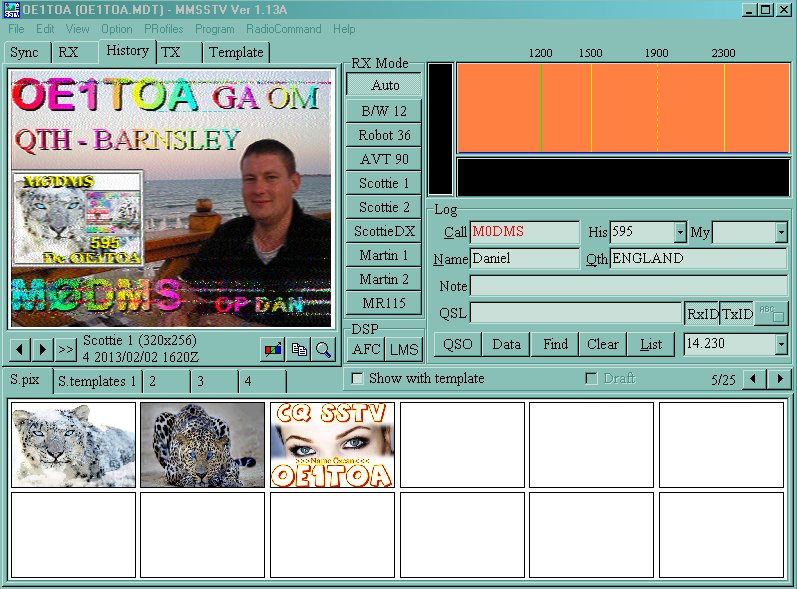The height and width of the screenshot is (589, 797).
Task: Switch to the TX tab
Action: click(x=172, y=52)
